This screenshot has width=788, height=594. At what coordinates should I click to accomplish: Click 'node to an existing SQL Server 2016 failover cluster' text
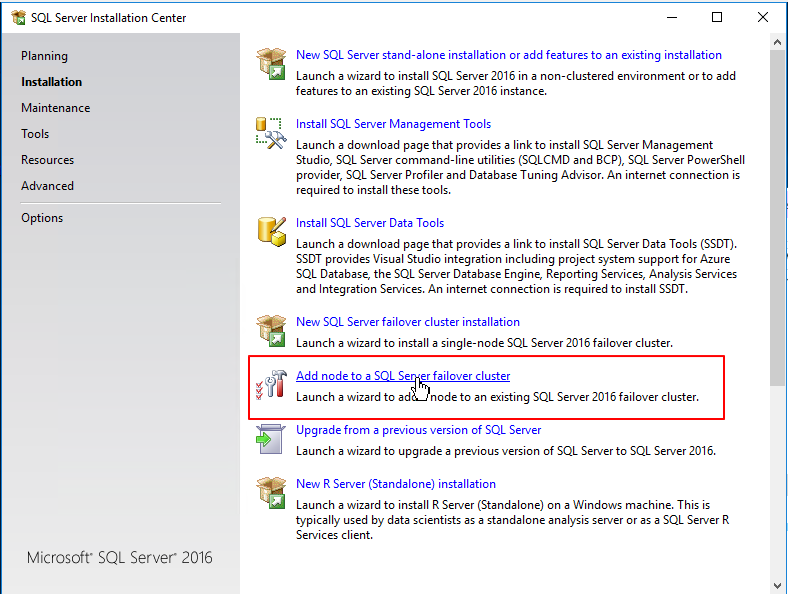click(565, 397)
